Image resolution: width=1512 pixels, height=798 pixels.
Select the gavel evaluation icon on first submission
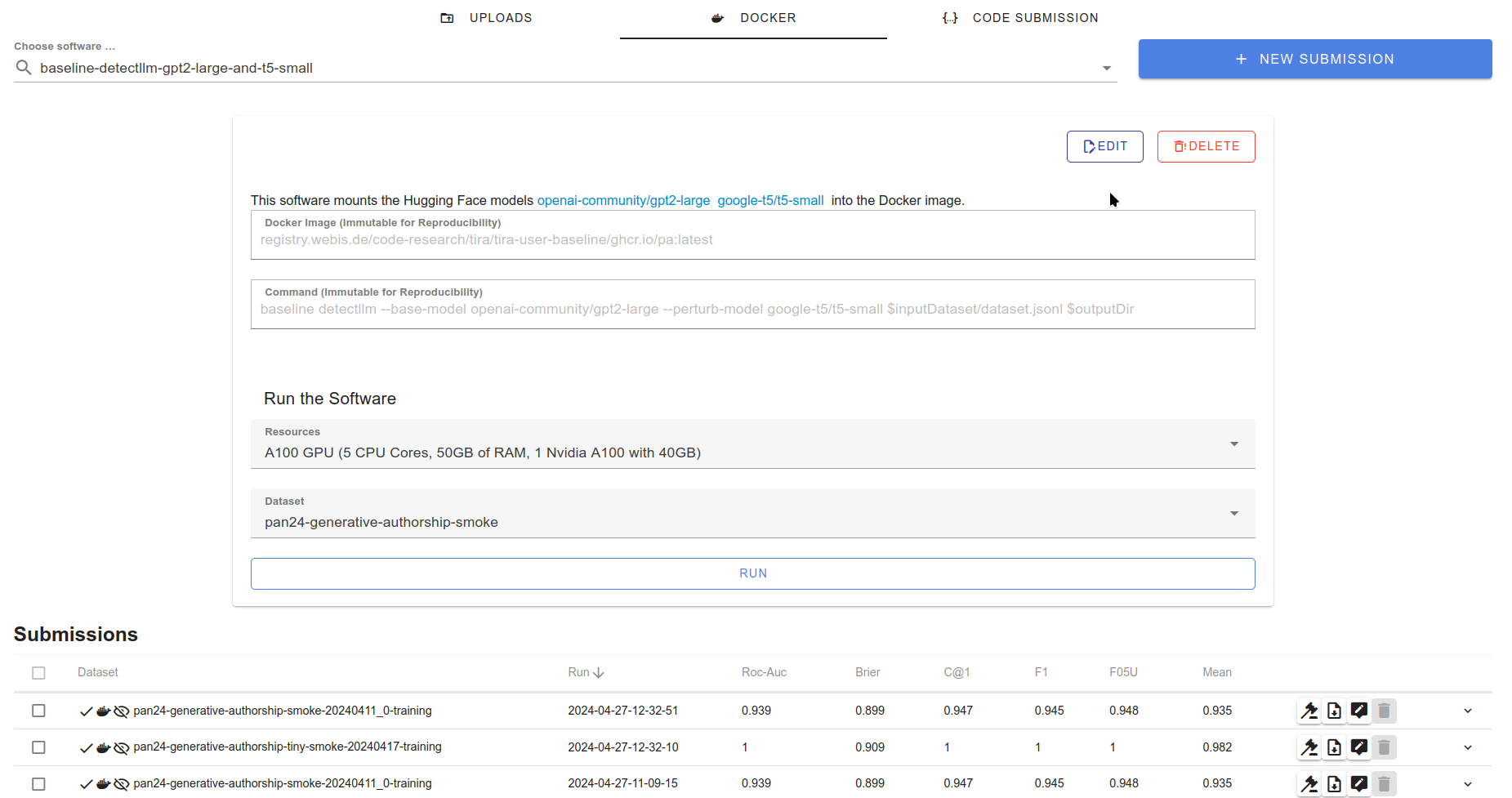[x=1309, y=711]
